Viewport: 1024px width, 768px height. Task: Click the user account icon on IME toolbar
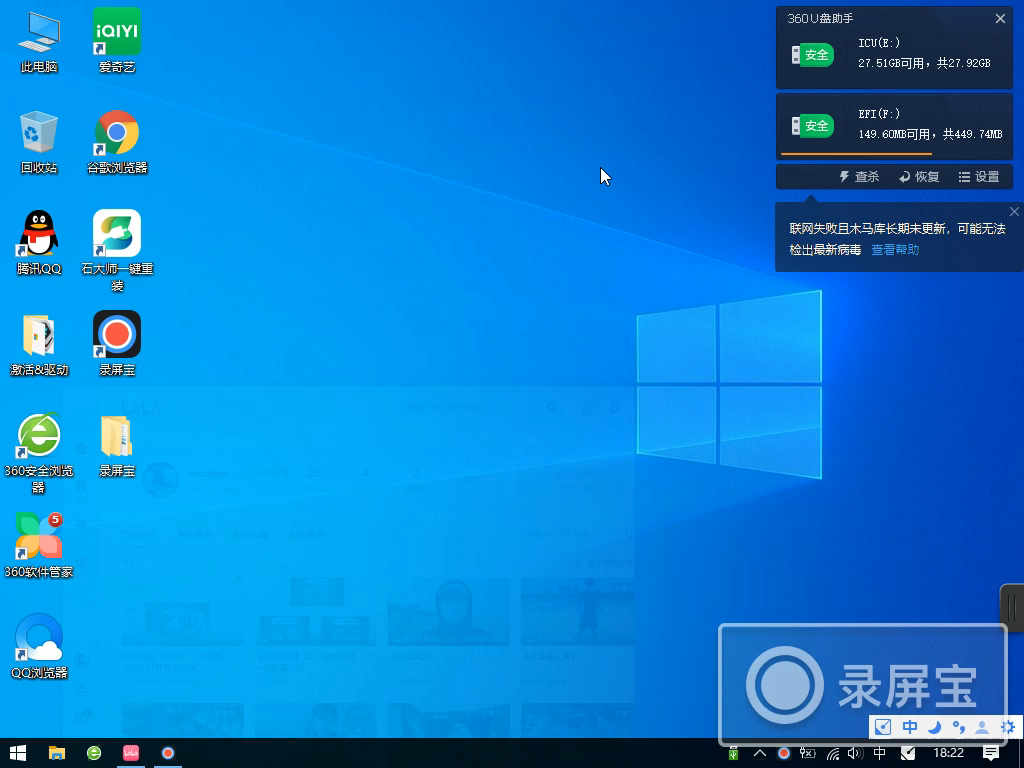pyautogui.click(x=982, y=727)
